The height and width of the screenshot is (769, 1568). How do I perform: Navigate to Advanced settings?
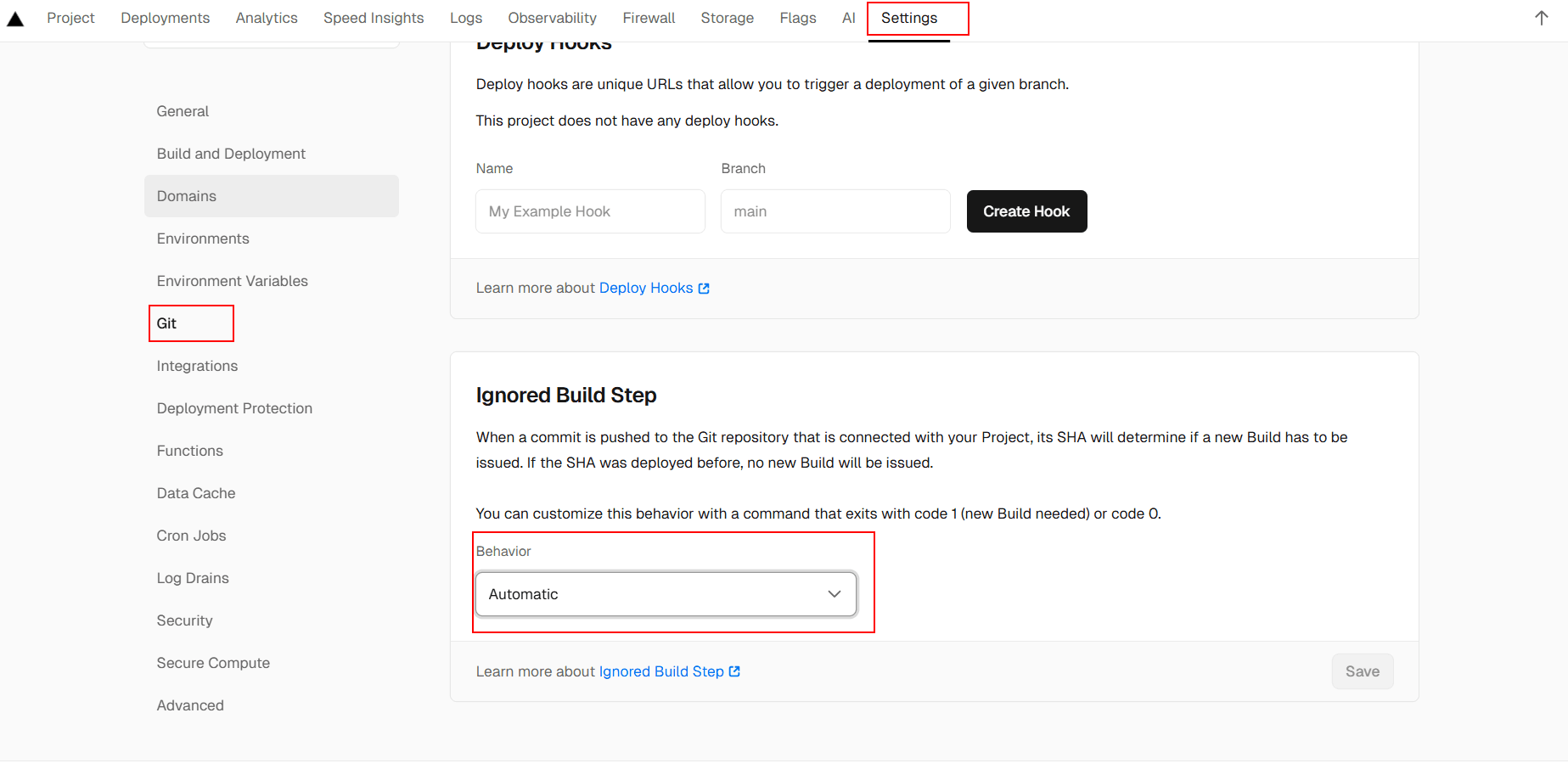point(190,705)
